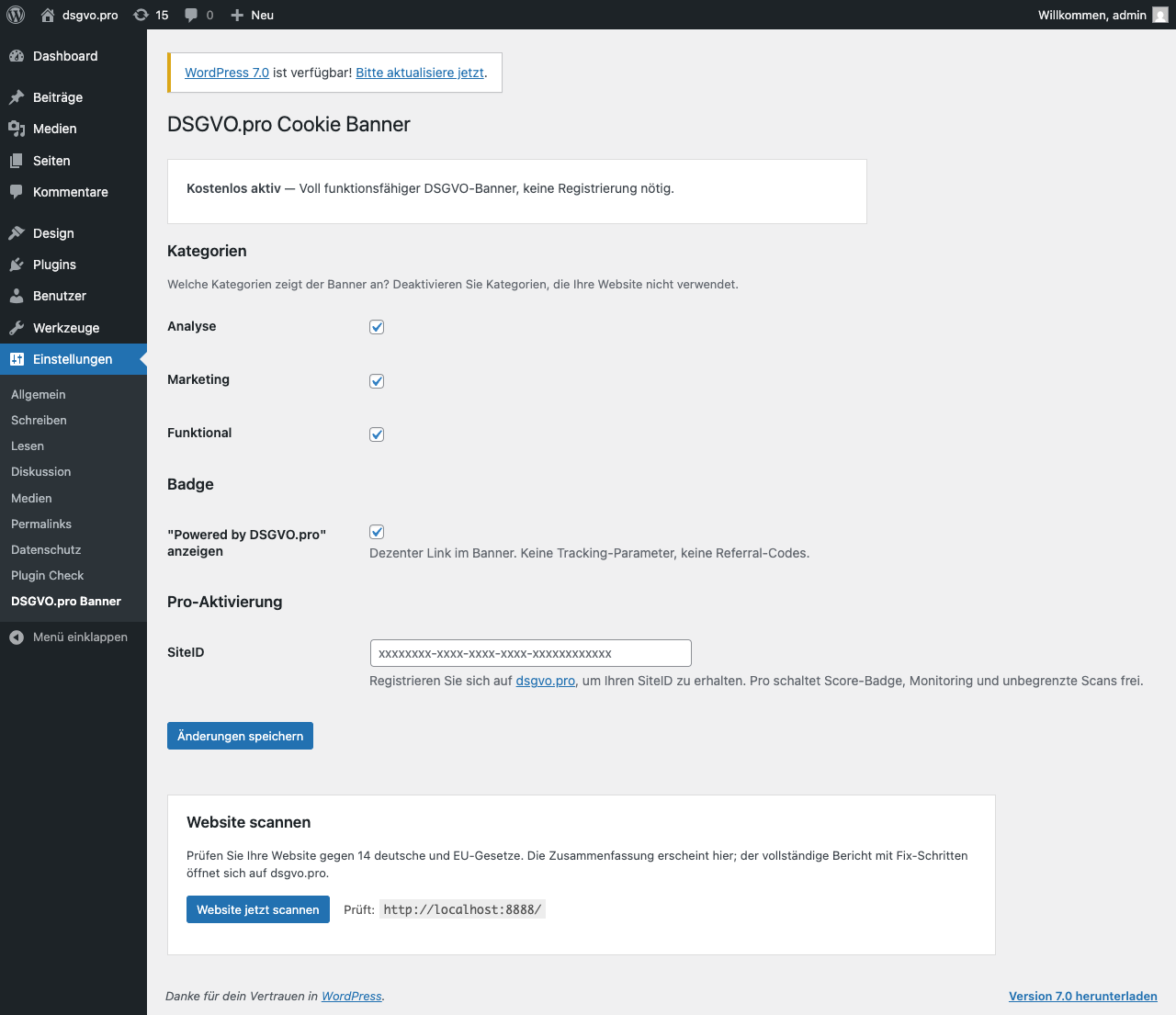1176x1015 pixels.
Task: Click the WordPress footer link
Action: pyautogui.click(x=352, y=996)
